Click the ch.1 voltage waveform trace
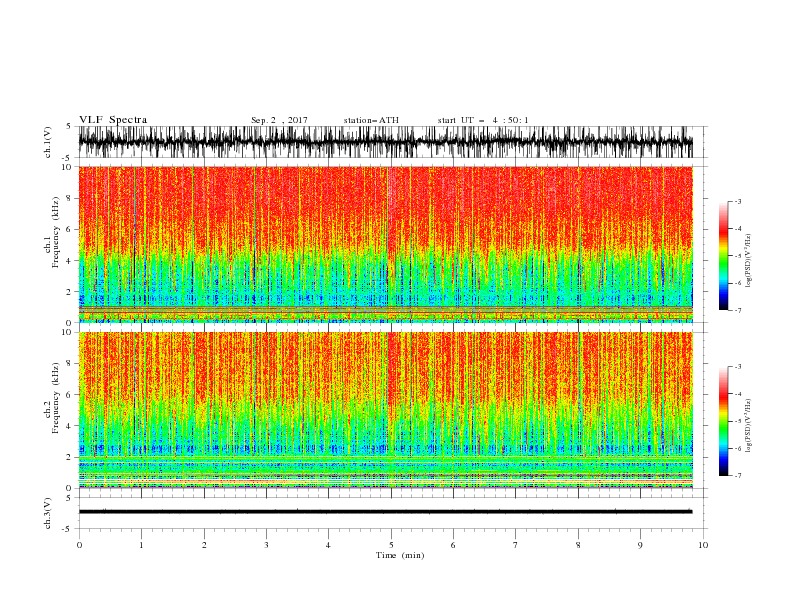Viewport: 792px width, 612px height. [x=385, y=142]
